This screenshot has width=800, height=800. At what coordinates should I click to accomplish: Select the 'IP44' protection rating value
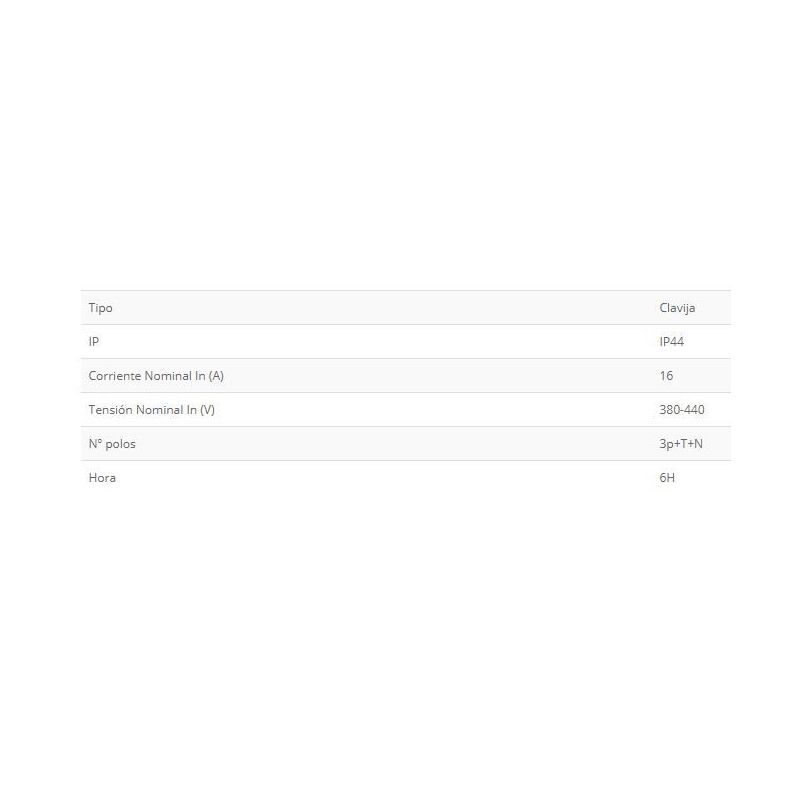coord(671,342)
